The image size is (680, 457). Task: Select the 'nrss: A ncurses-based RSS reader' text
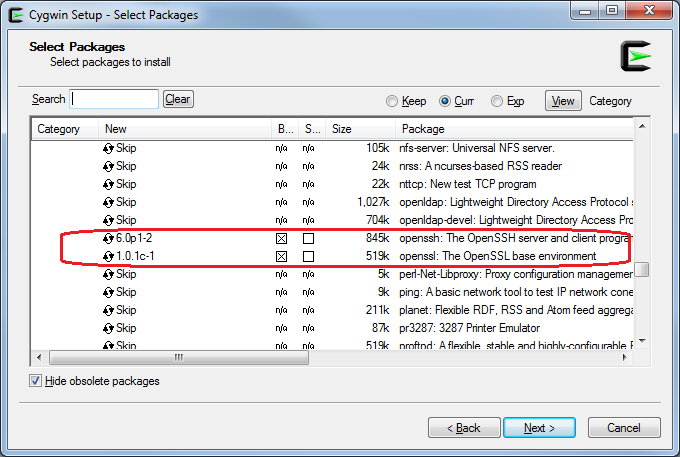point(480,166)
